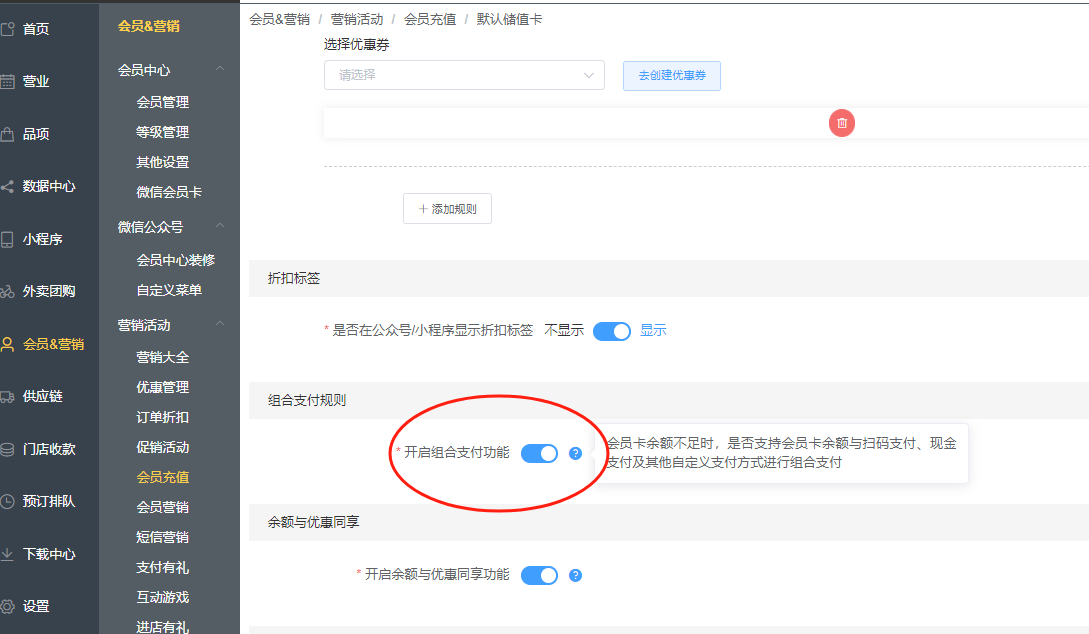Click 添加规则 button

click(x=447, y=208)
